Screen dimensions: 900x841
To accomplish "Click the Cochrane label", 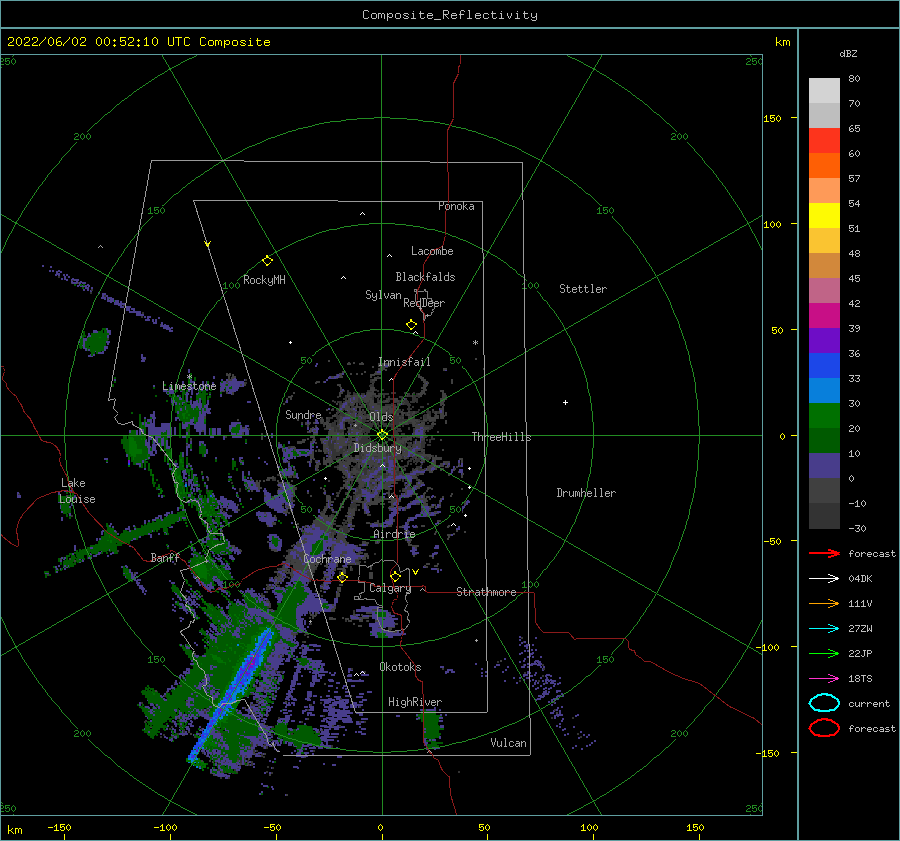I will pos(327,559).
